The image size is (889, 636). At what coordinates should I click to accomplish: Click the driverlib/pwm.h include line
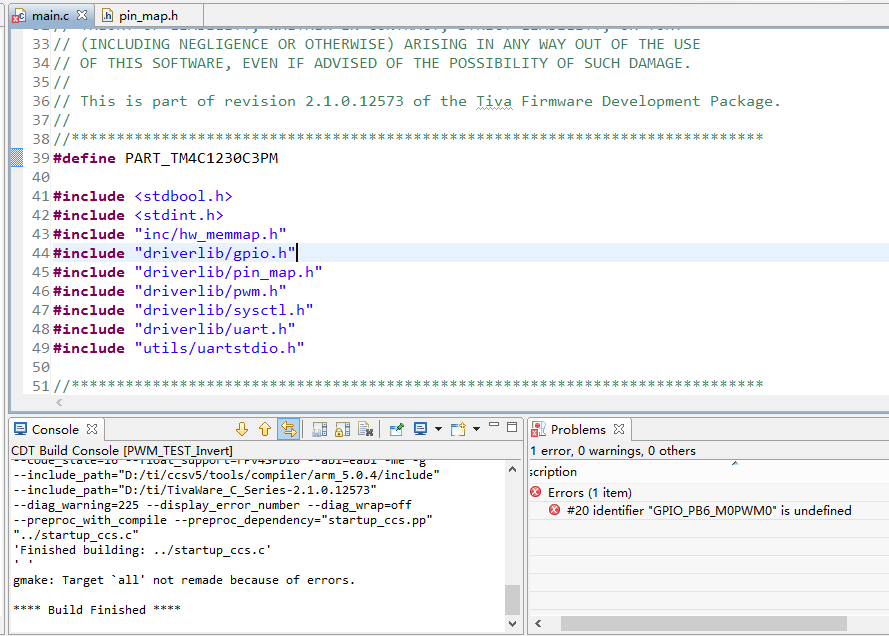coord(170,291)
